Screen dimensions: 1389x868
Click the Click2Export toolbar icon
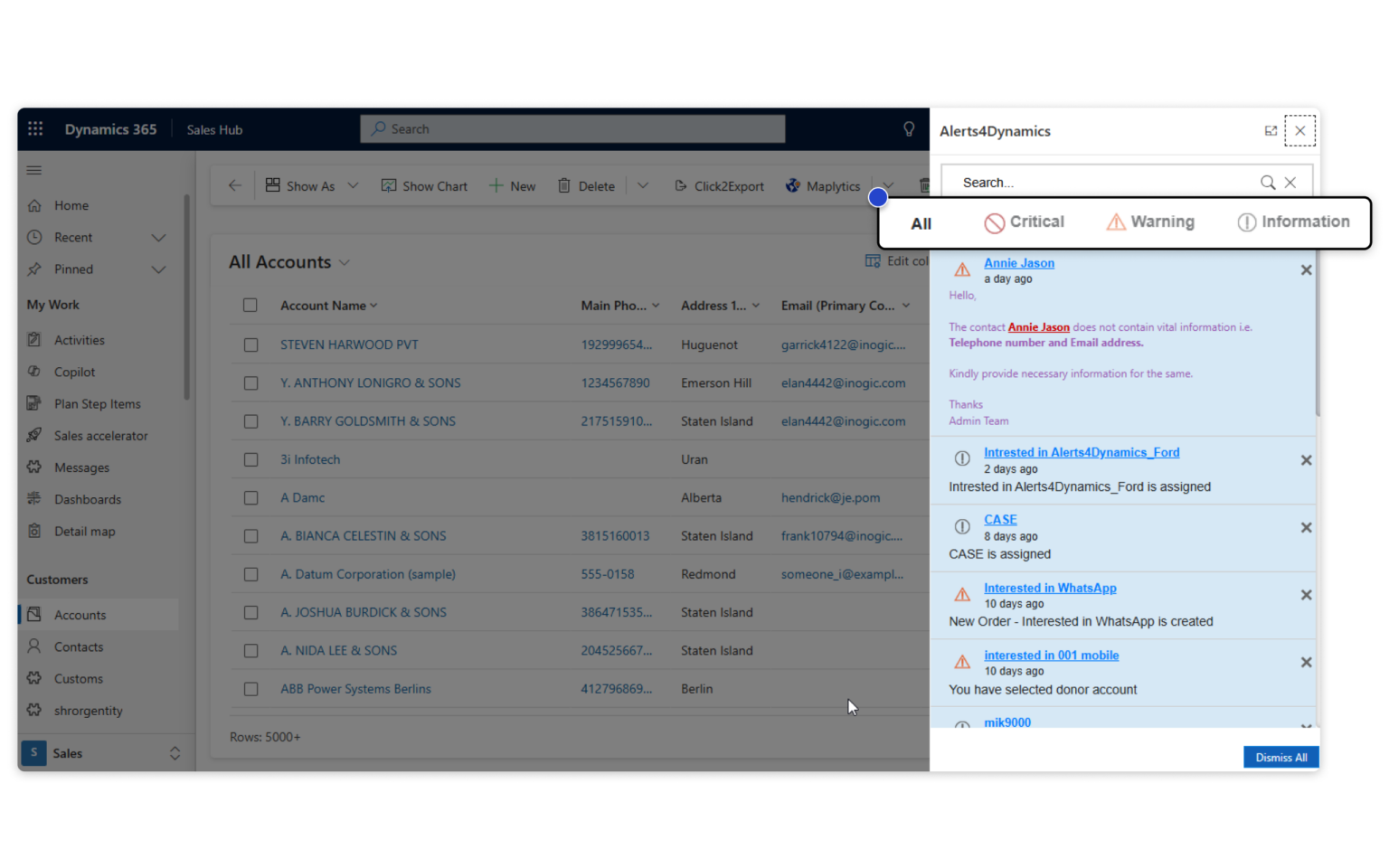(x=719, y=185)
